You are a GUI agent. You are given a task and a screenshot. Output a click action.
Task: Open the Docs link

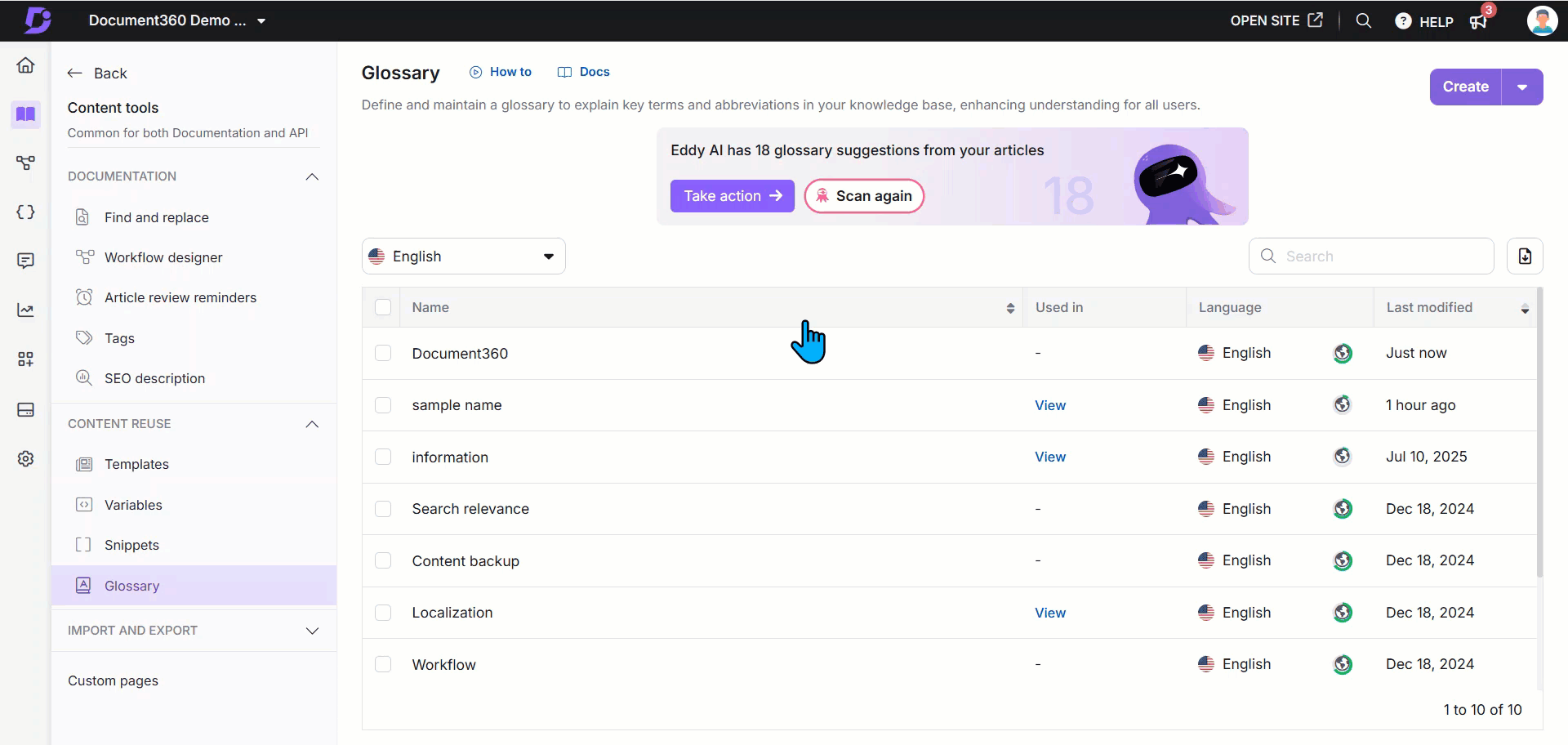click(x=584, y=72)
